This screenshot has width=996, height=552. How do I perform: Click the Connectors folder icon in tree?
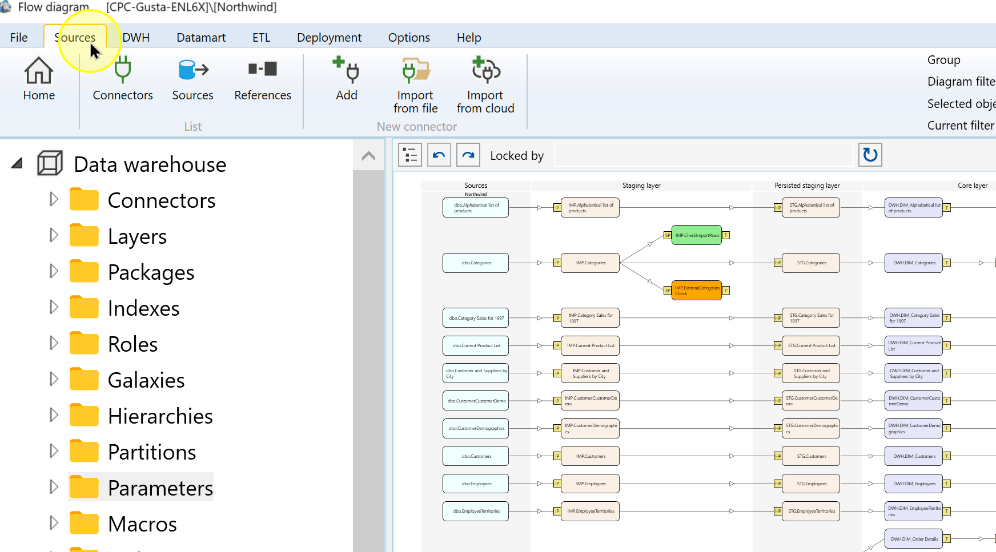coord(84,200)
